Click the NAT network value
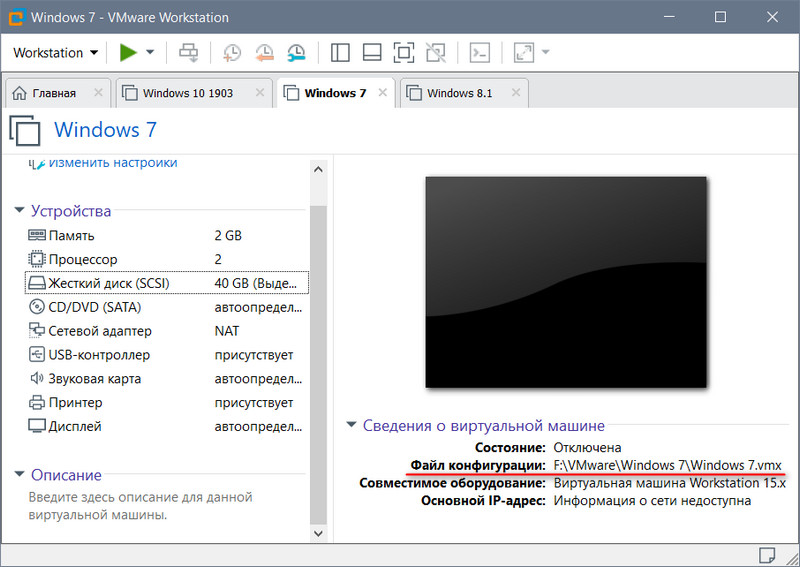This screenshot has width=800, height=567. pos(227,331)
